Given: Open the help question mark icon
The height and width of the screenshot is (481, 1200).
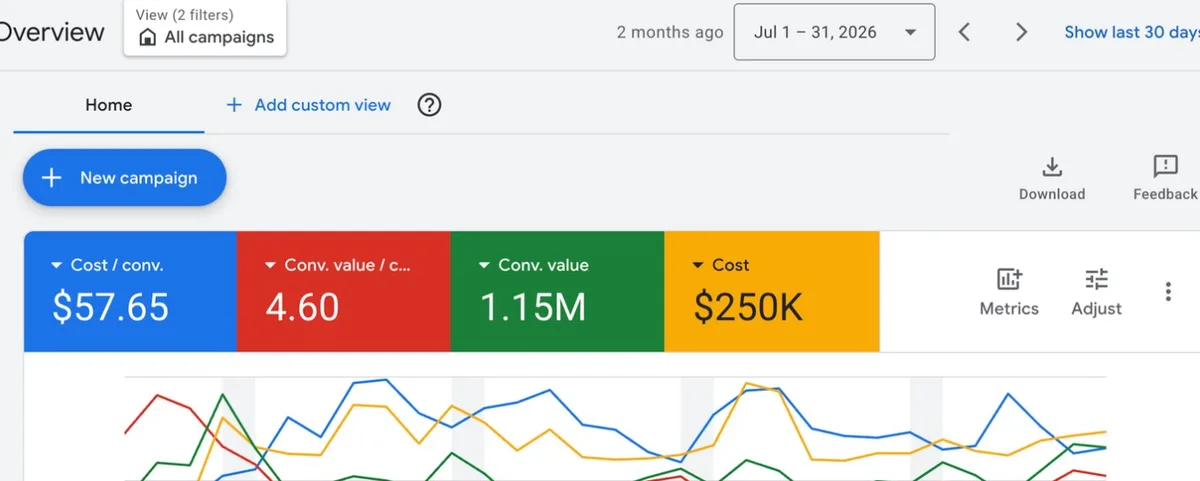Looking at the screenshot, I should [x=430, y=105].
